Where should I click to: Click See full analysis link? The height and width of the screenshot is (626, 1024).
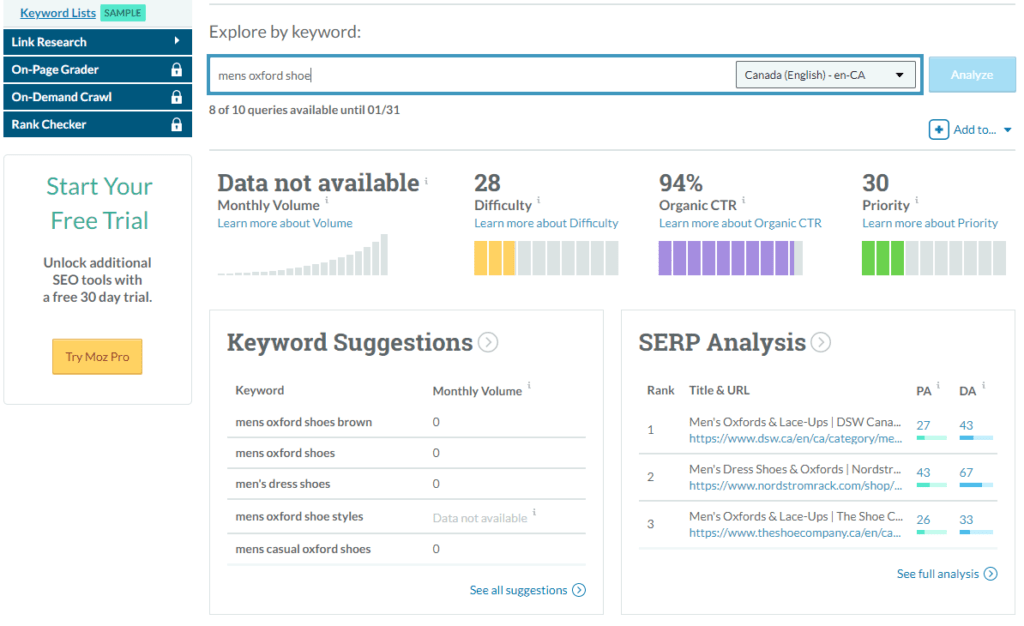pos(938,574)
